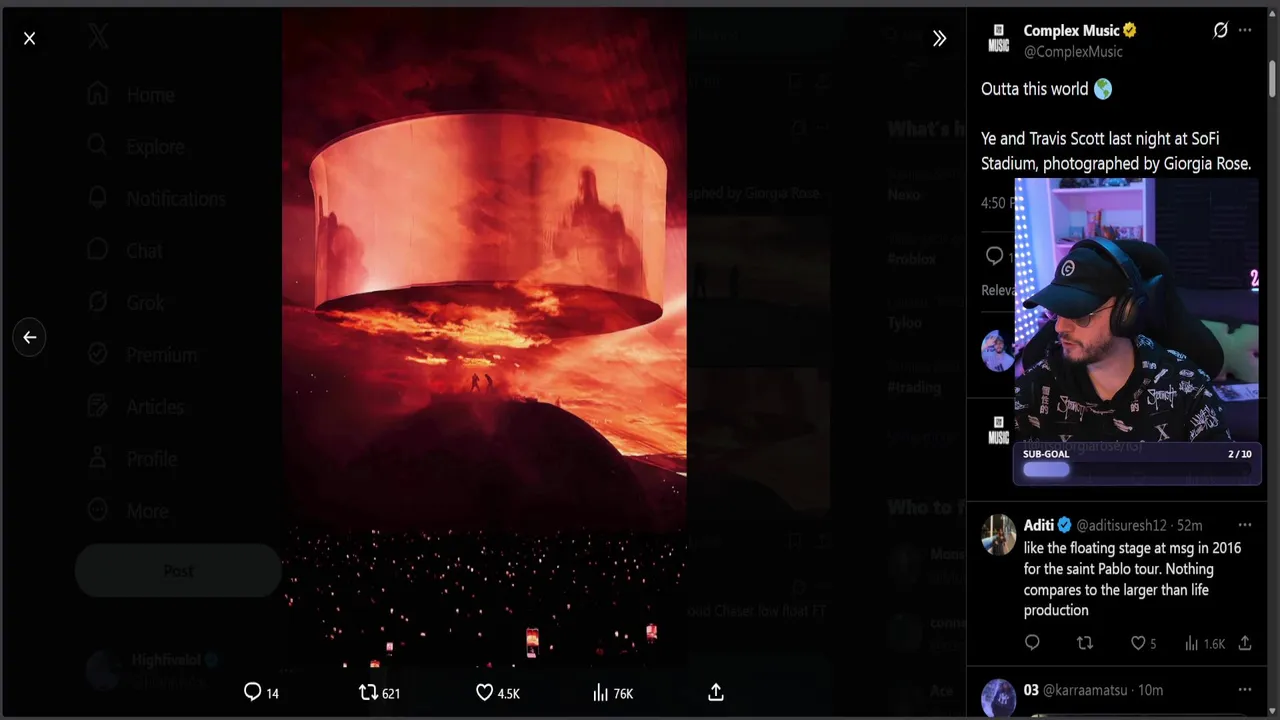Repost Aditi's comment
Image resolution: width=1280 pixels, height=720 pixels.
coord(1084,643)
